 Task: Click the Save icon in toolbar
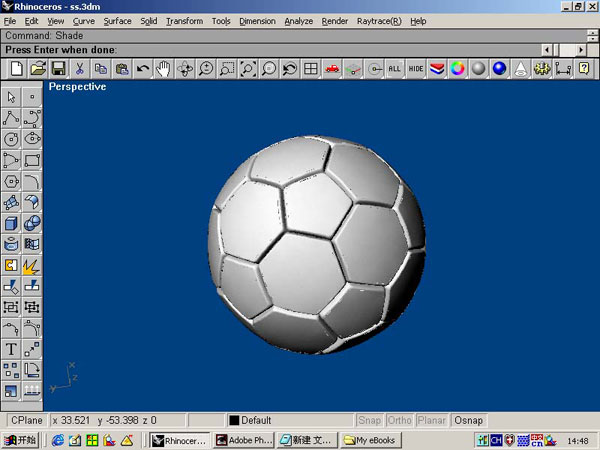[x=58, y=68]
